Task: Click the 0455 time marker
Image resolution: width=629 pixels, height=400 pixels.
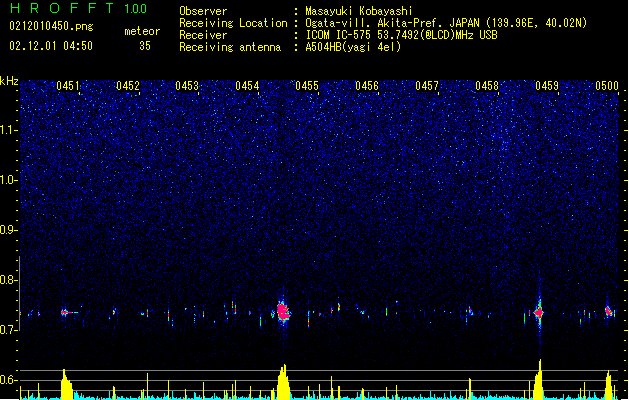Action: [x=307, y=85]
